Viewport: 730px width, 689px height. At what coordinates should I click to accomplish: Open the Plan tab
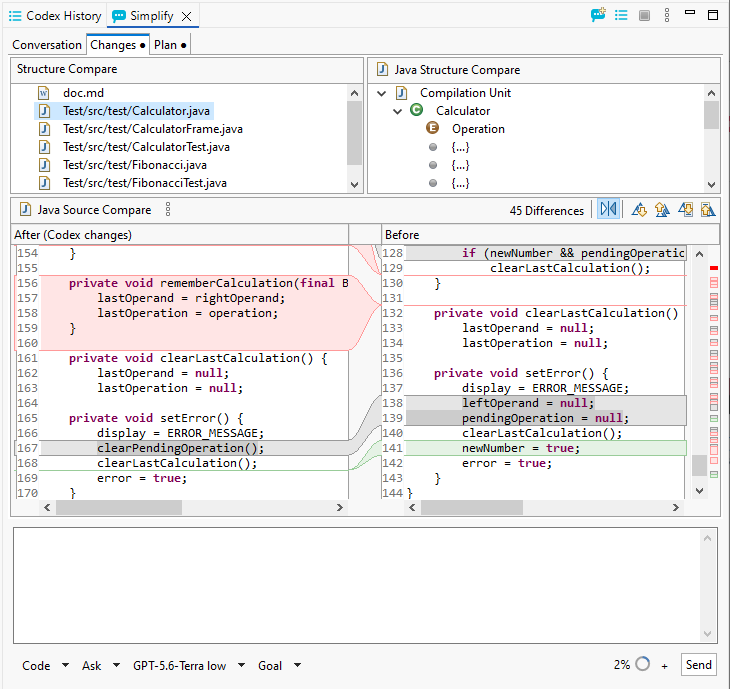tap(170, 45)
